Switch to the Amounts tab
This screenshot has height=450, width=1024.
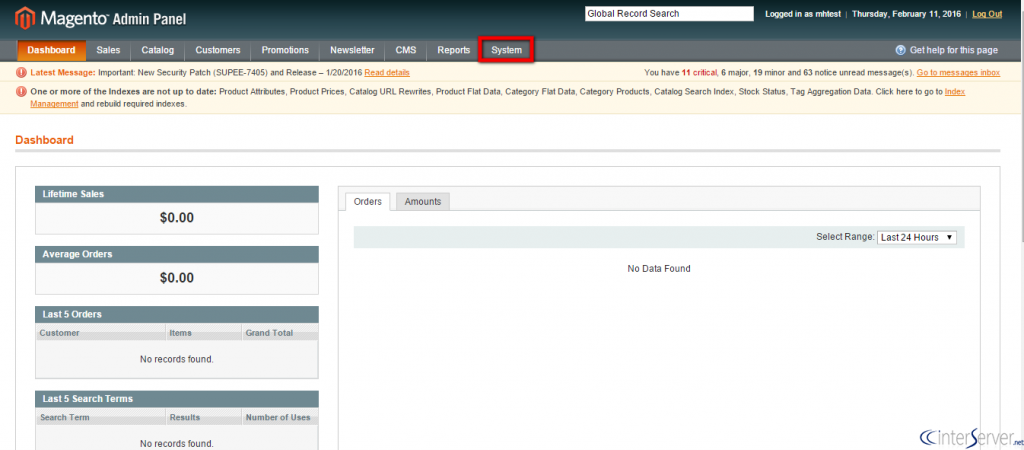click(423, 202)
